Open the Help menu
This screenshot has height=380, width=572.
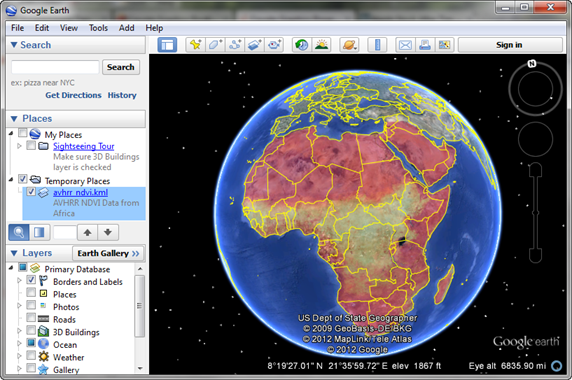pyautogui.click(x=154, y=28)
